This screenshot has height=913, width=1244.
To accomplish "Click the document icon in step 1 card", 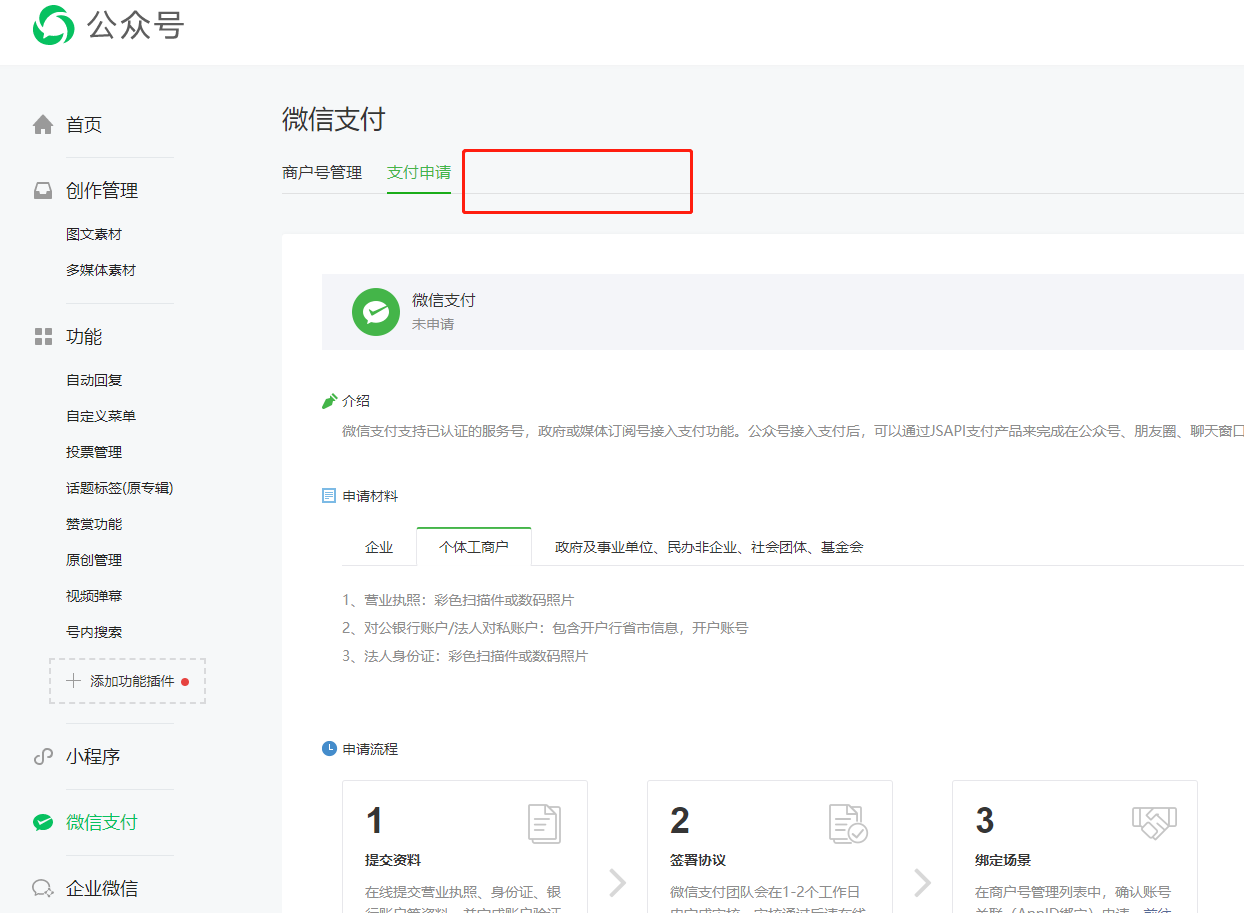I will coord(544,824).
